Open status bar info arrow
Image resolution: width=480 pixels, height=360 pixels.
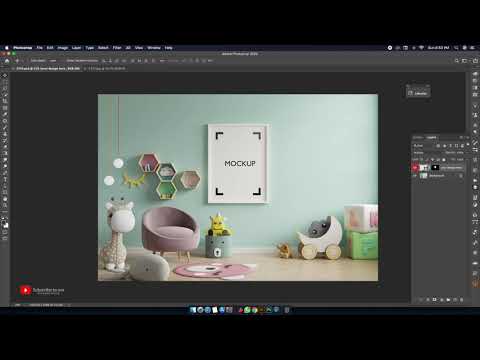[69, 305]
